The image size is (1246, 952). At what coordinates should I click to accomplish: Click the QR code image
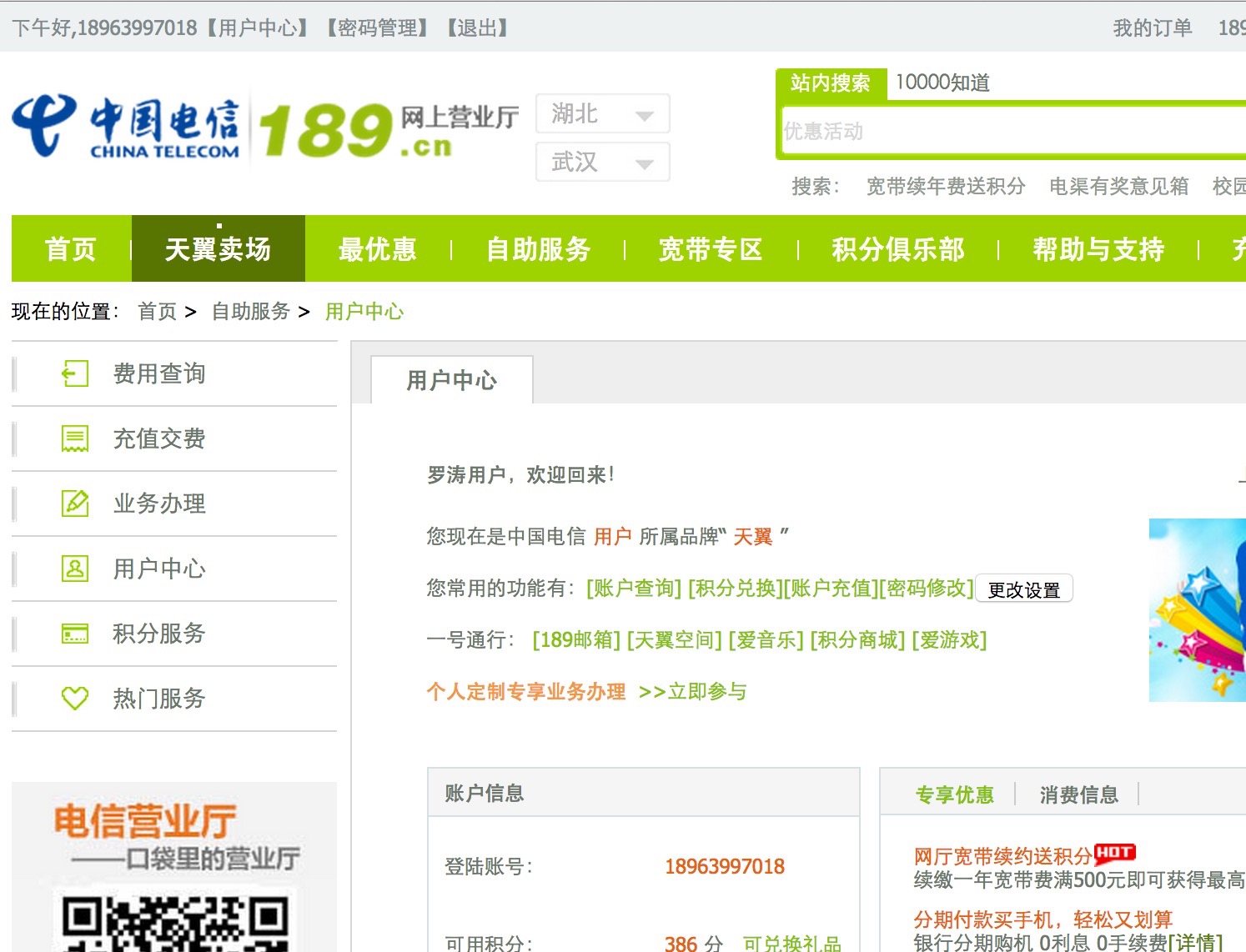click(174, 923)
